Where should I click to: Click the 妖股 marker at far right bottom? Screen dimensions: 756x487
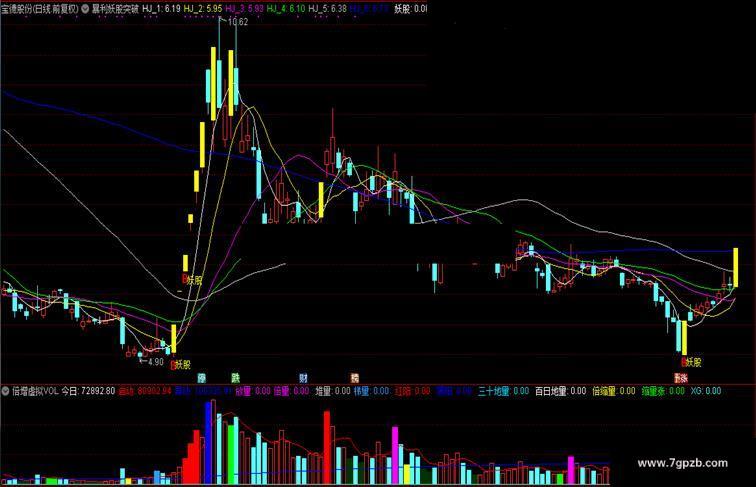pyautogui.click(x=693, y=362)
